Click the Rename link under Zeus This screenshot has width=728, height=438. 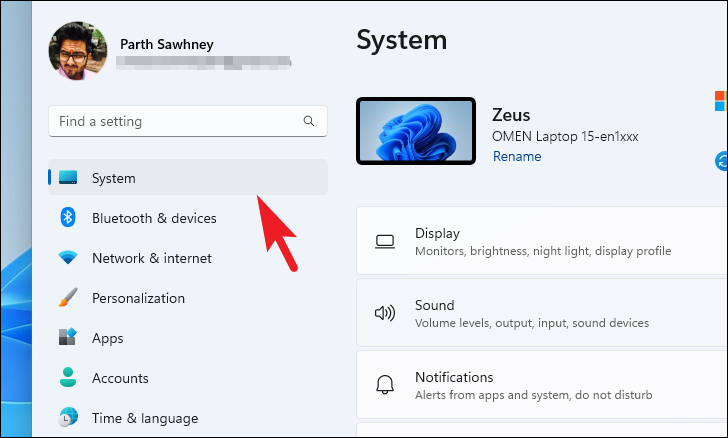(x=517, y=156)
